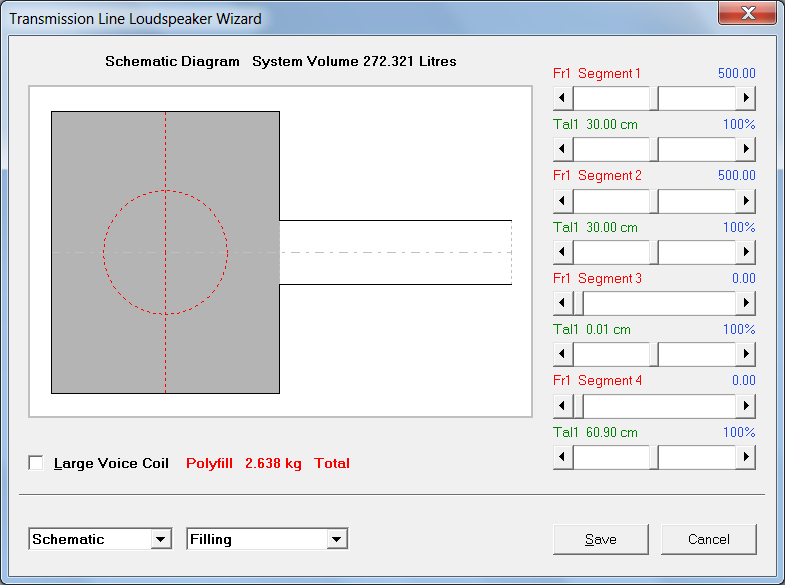Click the Save button

pyautogui.click(x=601, y=539)
